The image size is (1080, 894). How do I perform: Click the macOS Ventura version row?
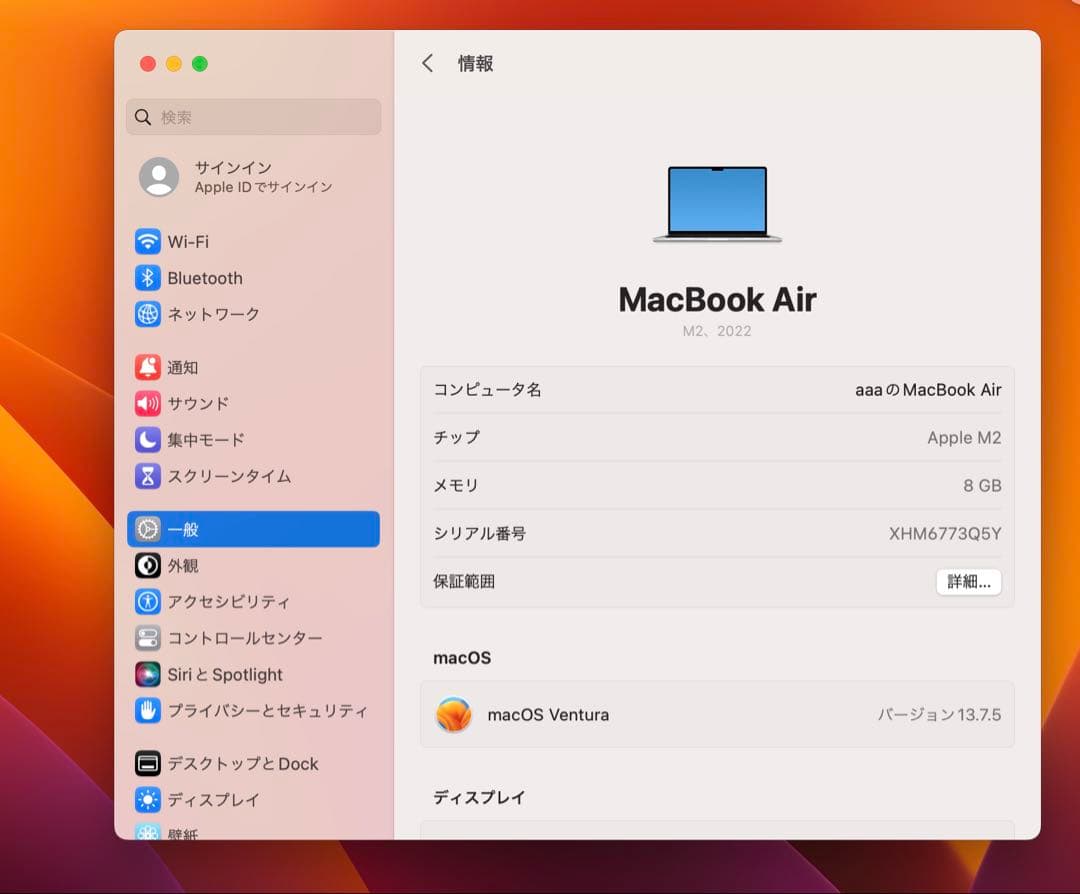716,714
